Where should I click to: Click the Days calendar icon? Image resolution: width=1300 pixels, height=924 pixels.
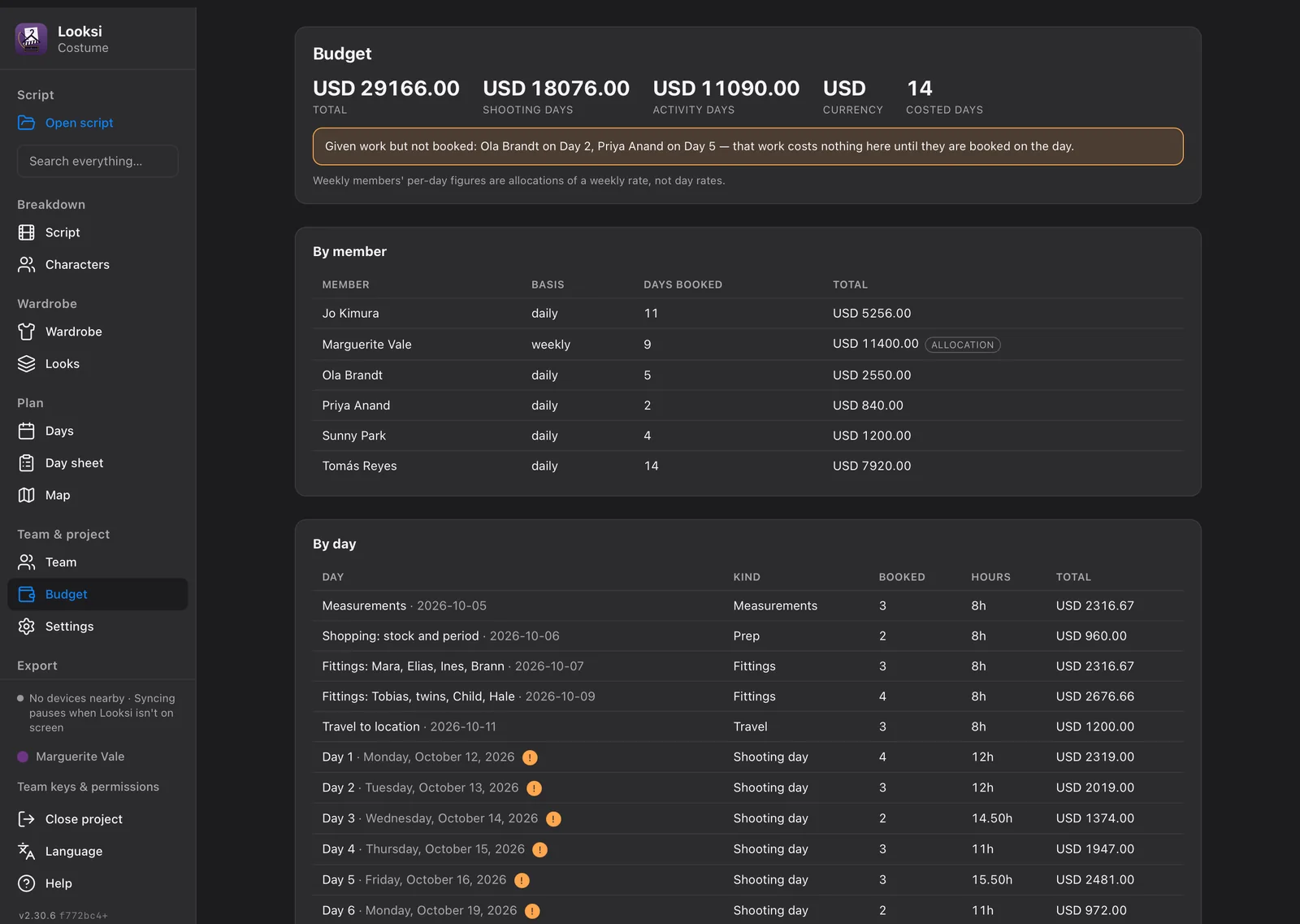[x=27, y=431]
